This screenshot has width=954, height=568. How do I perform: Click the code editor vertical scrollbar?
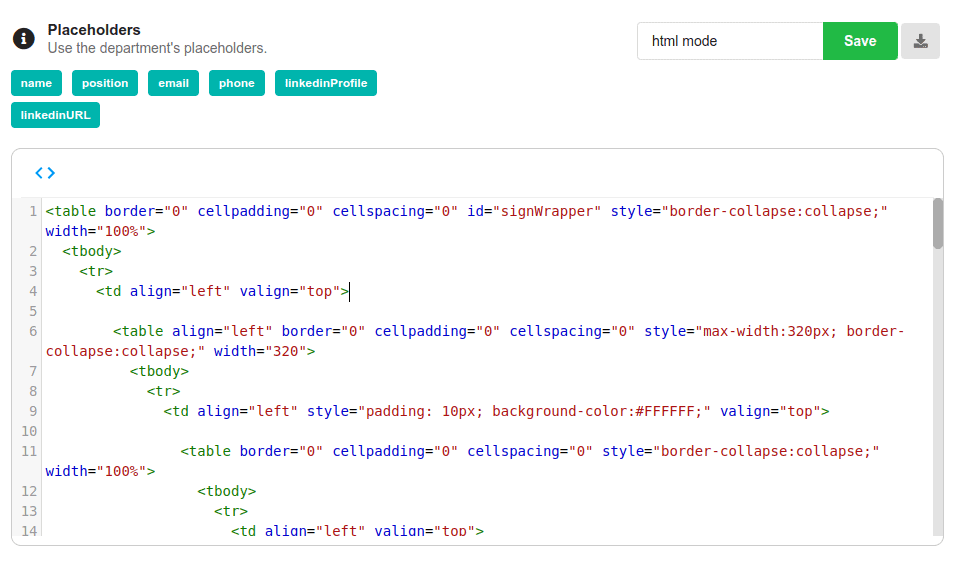click(938, 224)
